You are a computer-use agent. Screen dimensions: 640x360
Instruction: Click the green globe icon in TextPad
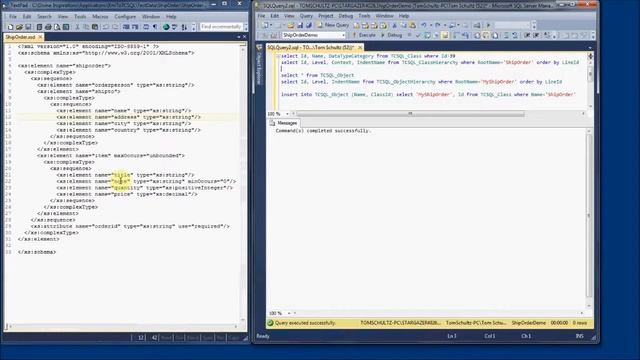pyautogui.click(x=166, y=27)
